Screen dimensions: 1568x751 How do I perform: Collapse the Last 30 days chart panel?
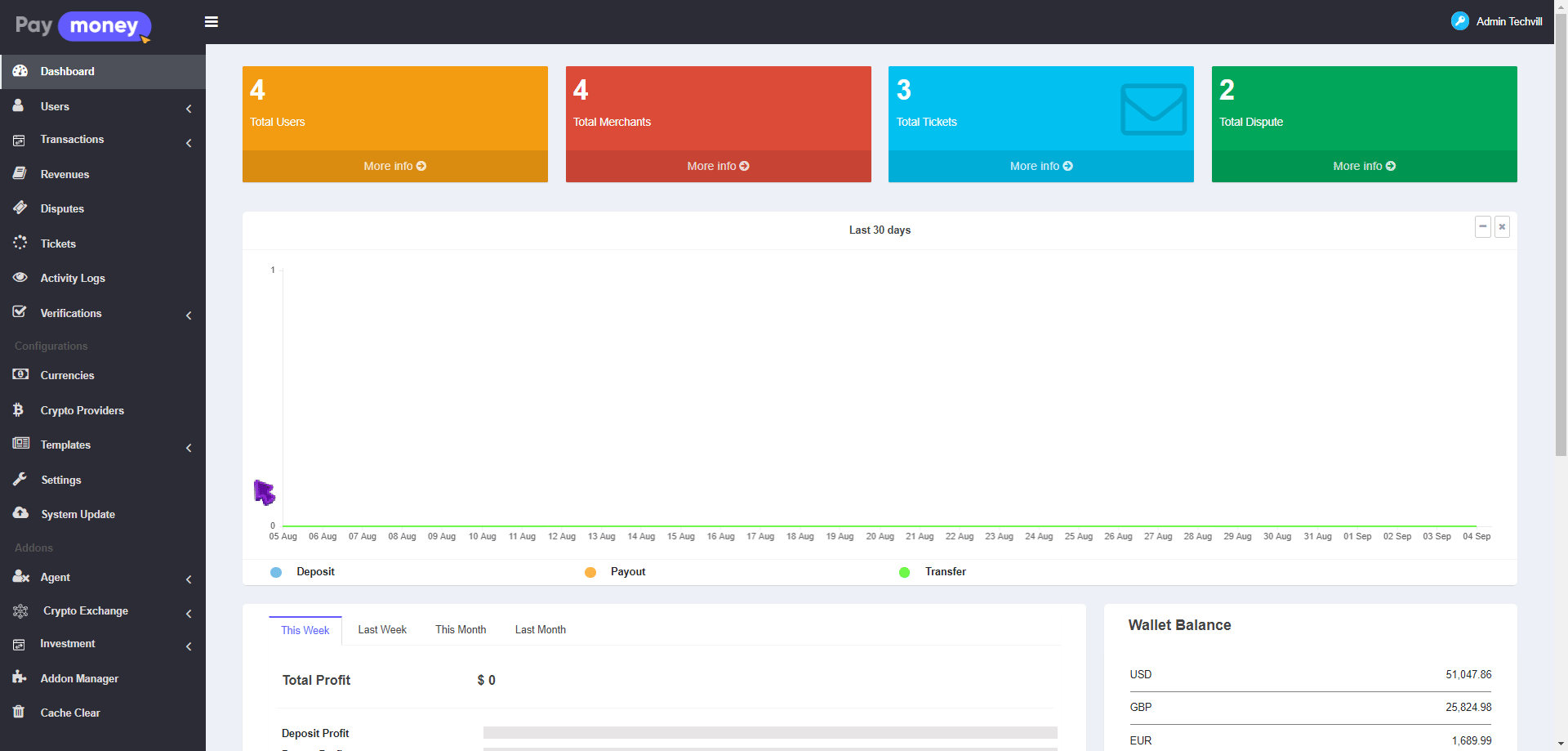click(x=1483, y=226)
